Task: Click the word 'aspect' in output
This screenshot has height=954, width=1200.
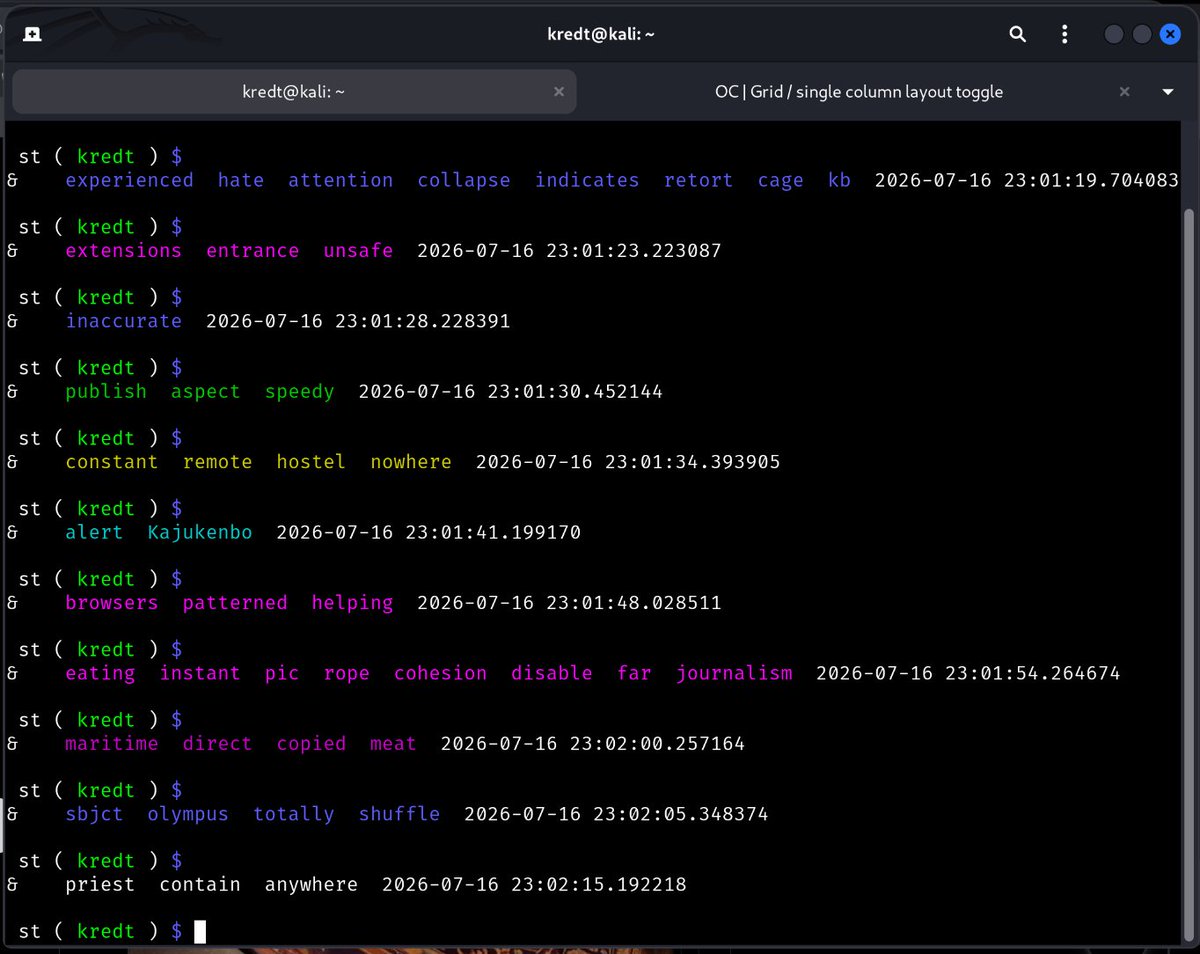Action: (x=205, y=392)
